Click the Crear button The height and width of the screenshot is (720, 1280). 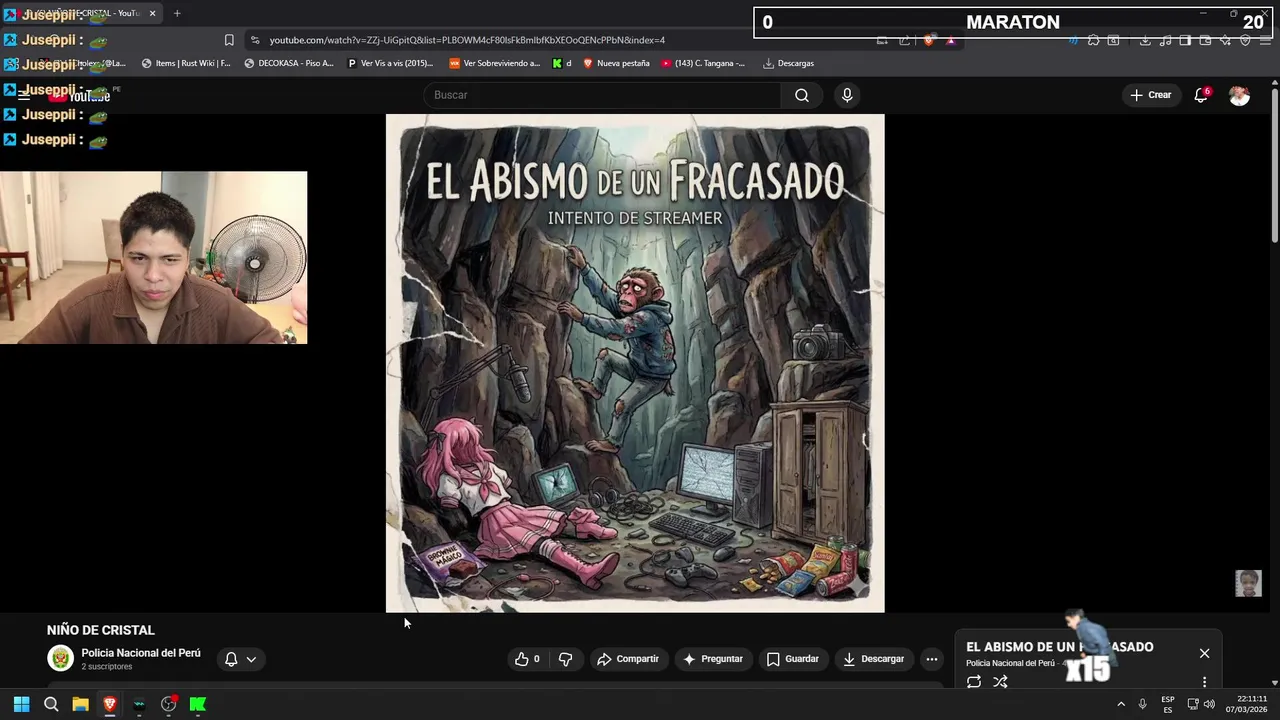click(x=1150, y=95)
